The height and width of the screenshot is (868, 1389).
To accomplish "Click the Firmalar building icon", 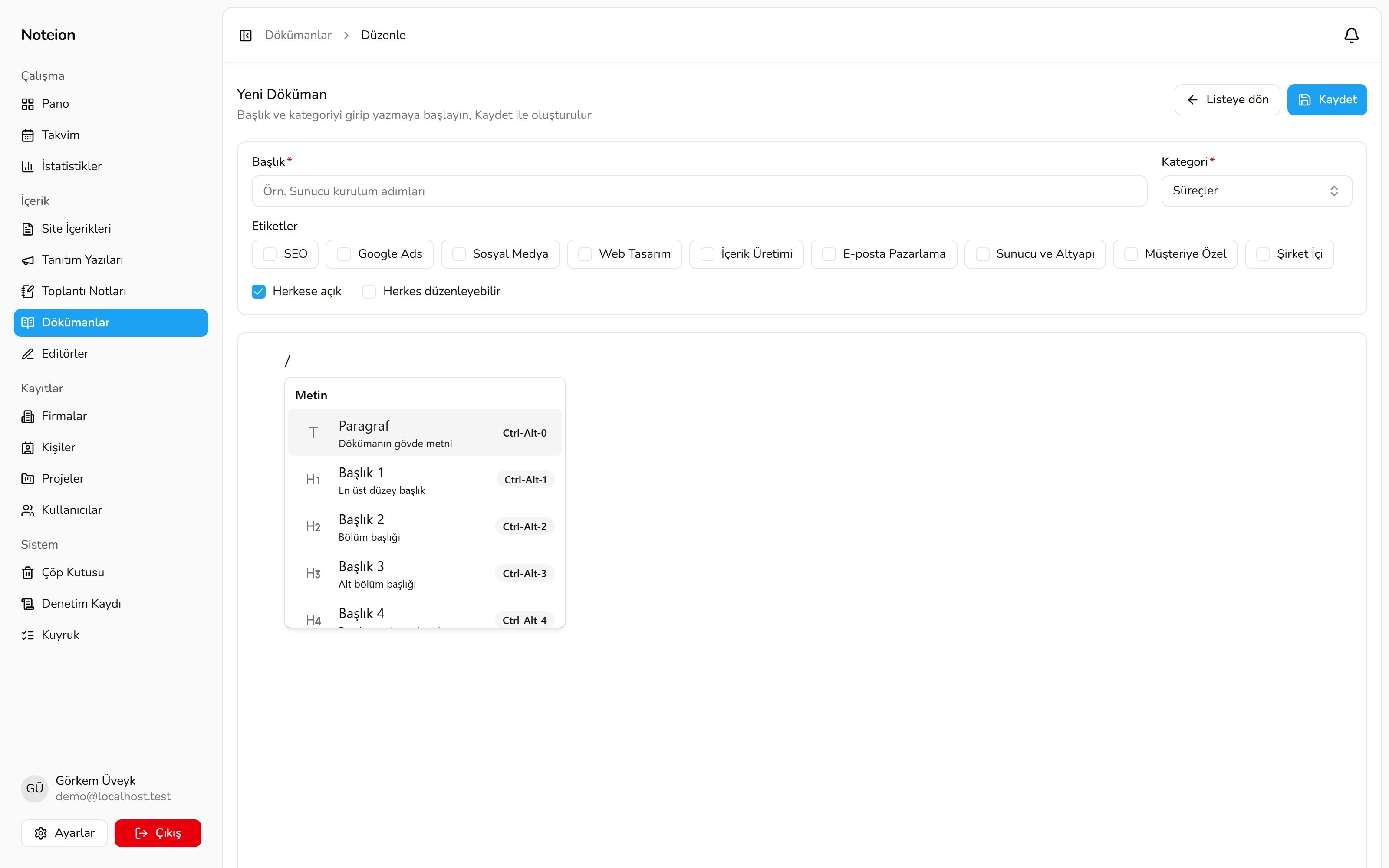I will (27, 417).
